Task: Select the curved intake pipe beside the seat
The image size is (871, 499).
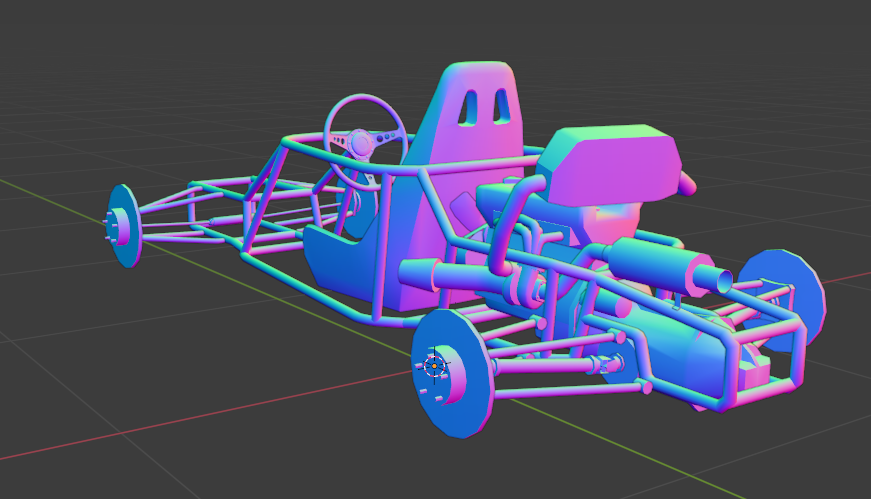Action: [511, 222]
